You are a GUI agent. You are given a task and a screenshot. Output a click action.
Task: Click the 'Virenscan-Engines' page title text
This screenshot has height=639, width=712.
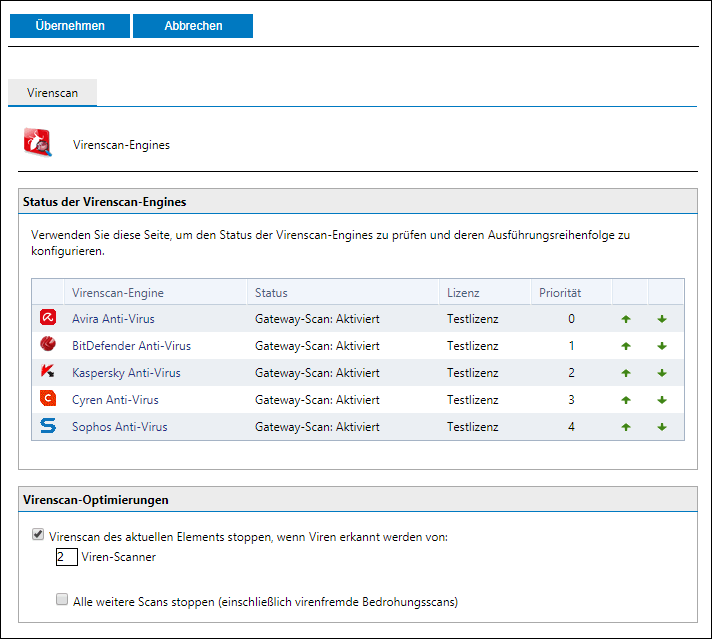[x=121, y=145]
